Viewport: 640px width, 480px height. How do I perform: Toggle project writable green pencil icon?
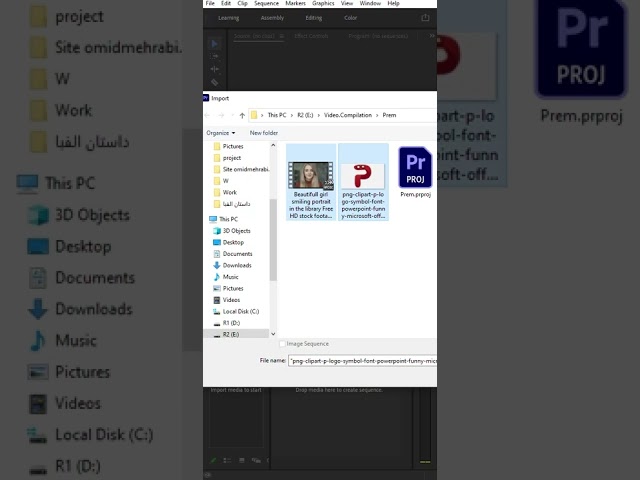click(x=213, y=460)
